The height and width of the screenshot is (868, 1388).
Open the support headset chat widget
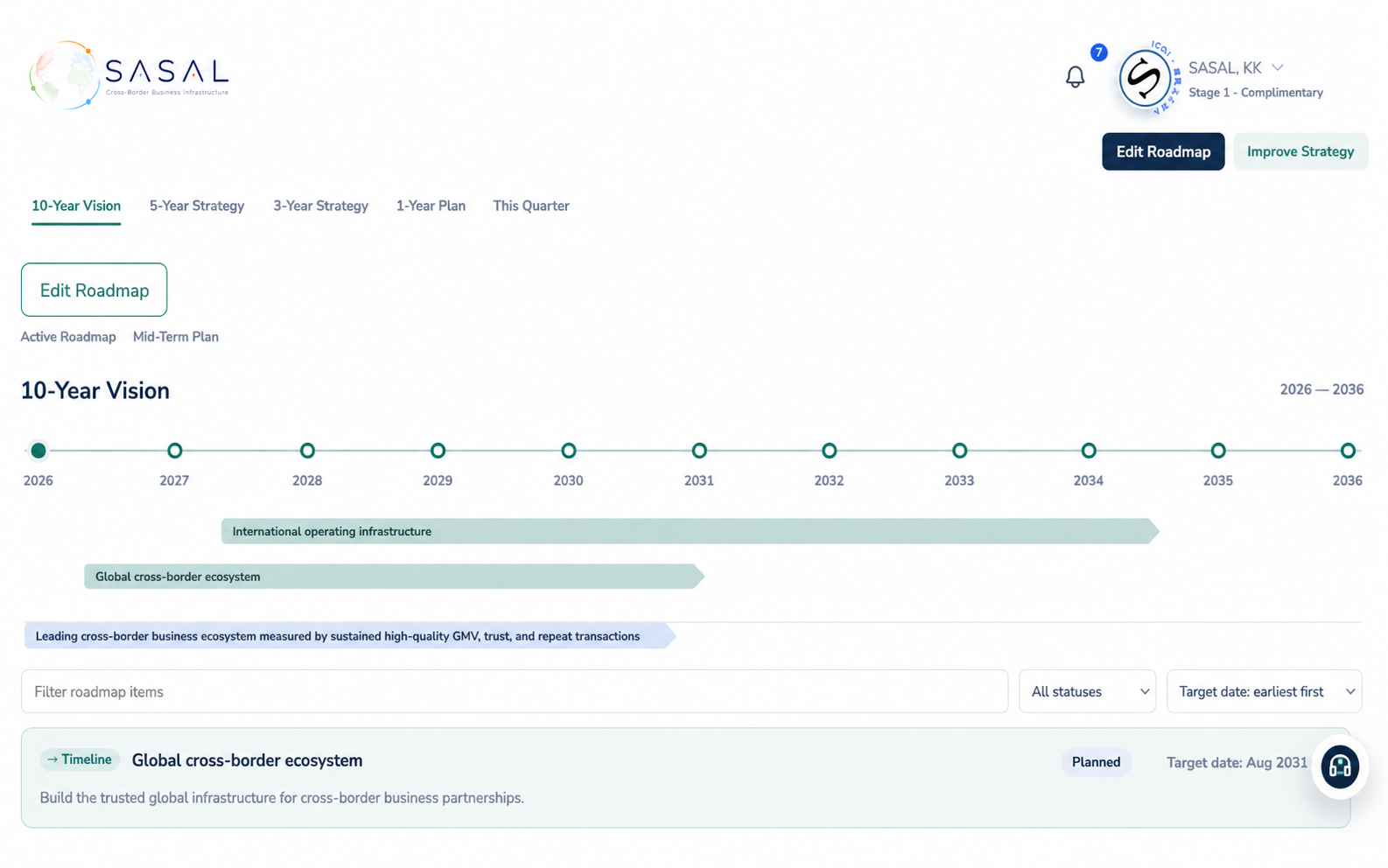coord(1339,767)
